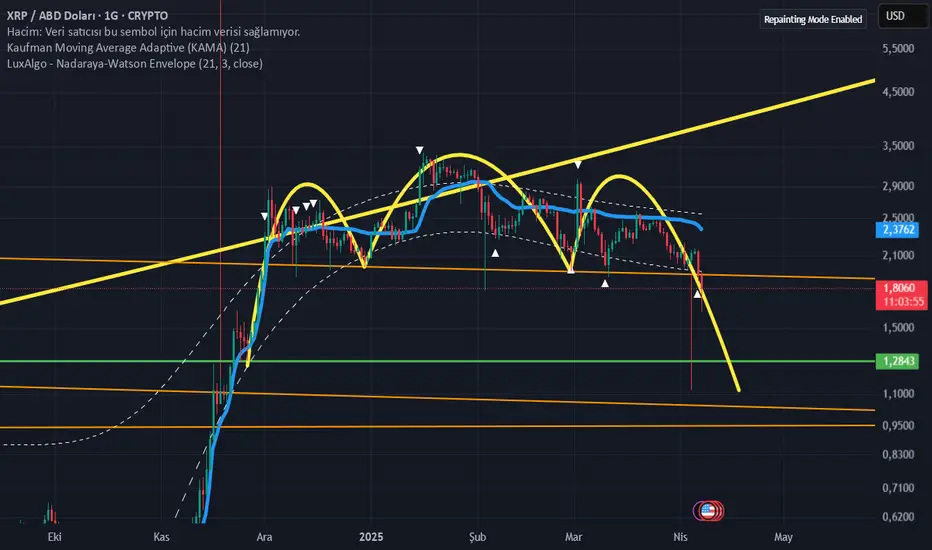This screenshot has height=550, width=932.
Task: Click the Hacim volume indicator legend
Action: tap(153, 32)
